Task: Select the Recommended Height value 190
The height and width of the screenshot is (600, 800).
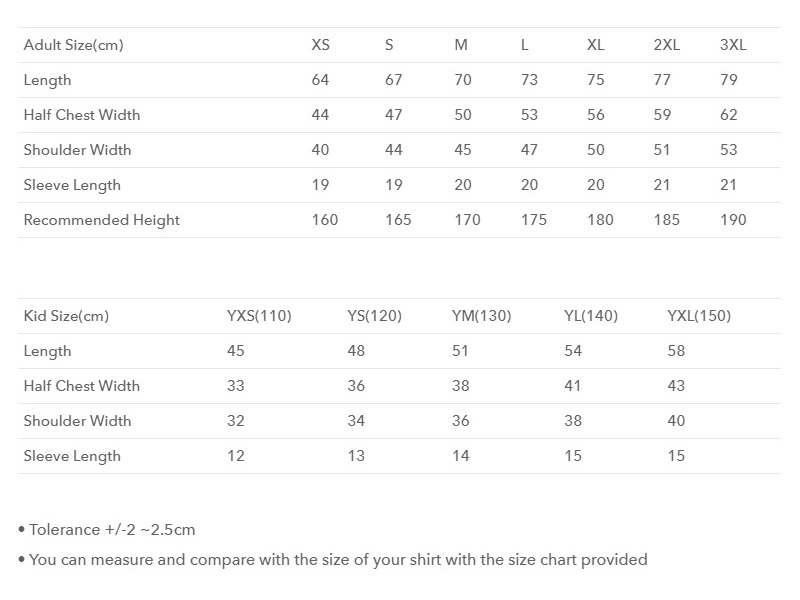Action: point(733,220)
